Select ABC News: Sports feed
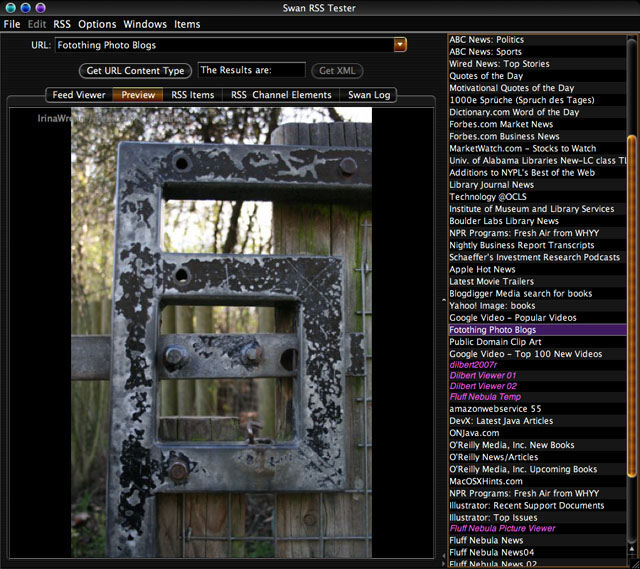Screen dimensions: 640x569 coord(537,52)
